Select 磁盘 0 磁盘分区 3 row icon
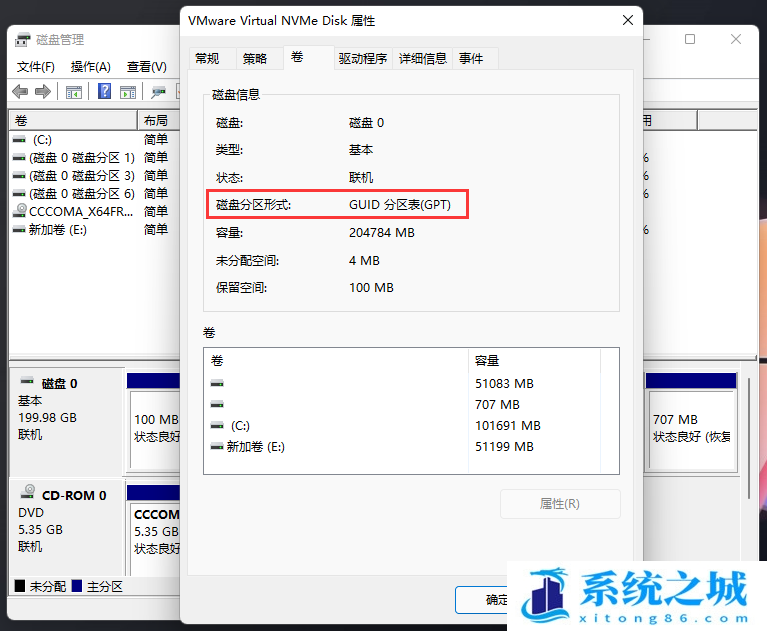This screenshot has width=767, height=631. click(19, 176)
